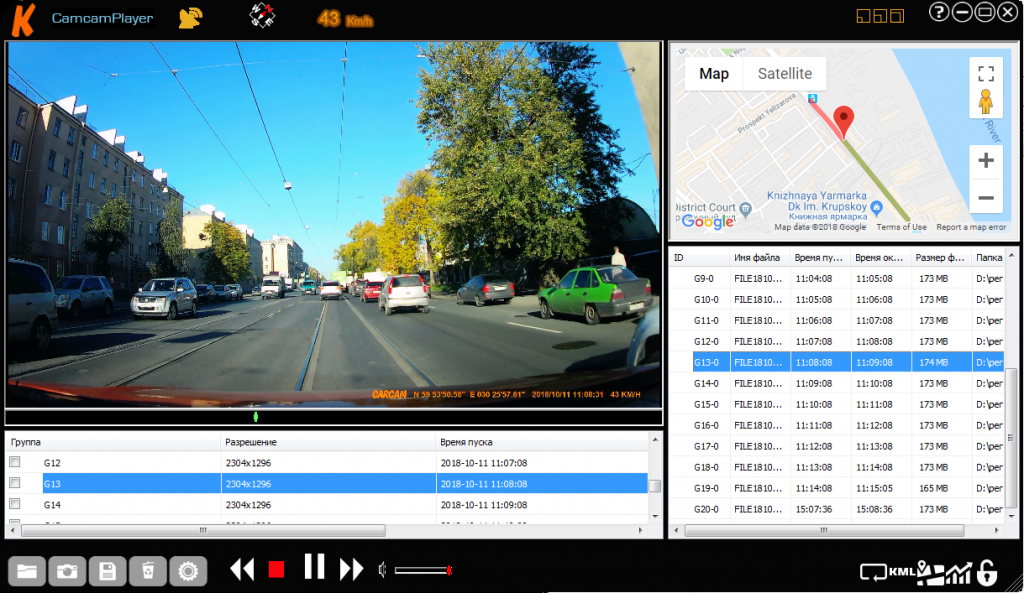Check the checkbox next to group G12
Image resolution: width=1024 pixels, height=593 pixels.
(14, 462)
